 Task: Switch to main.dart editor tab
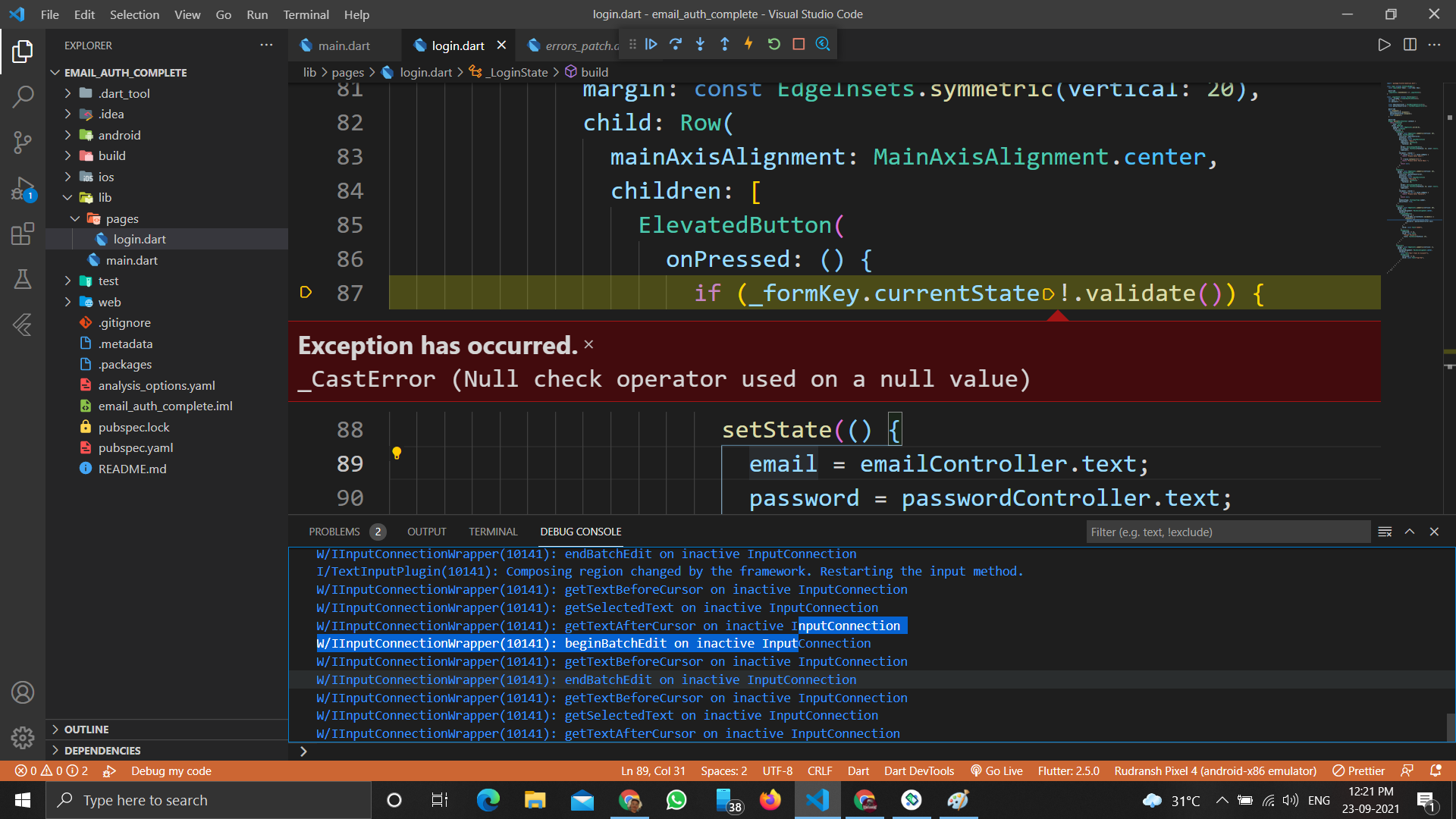[x=344, y=45]
